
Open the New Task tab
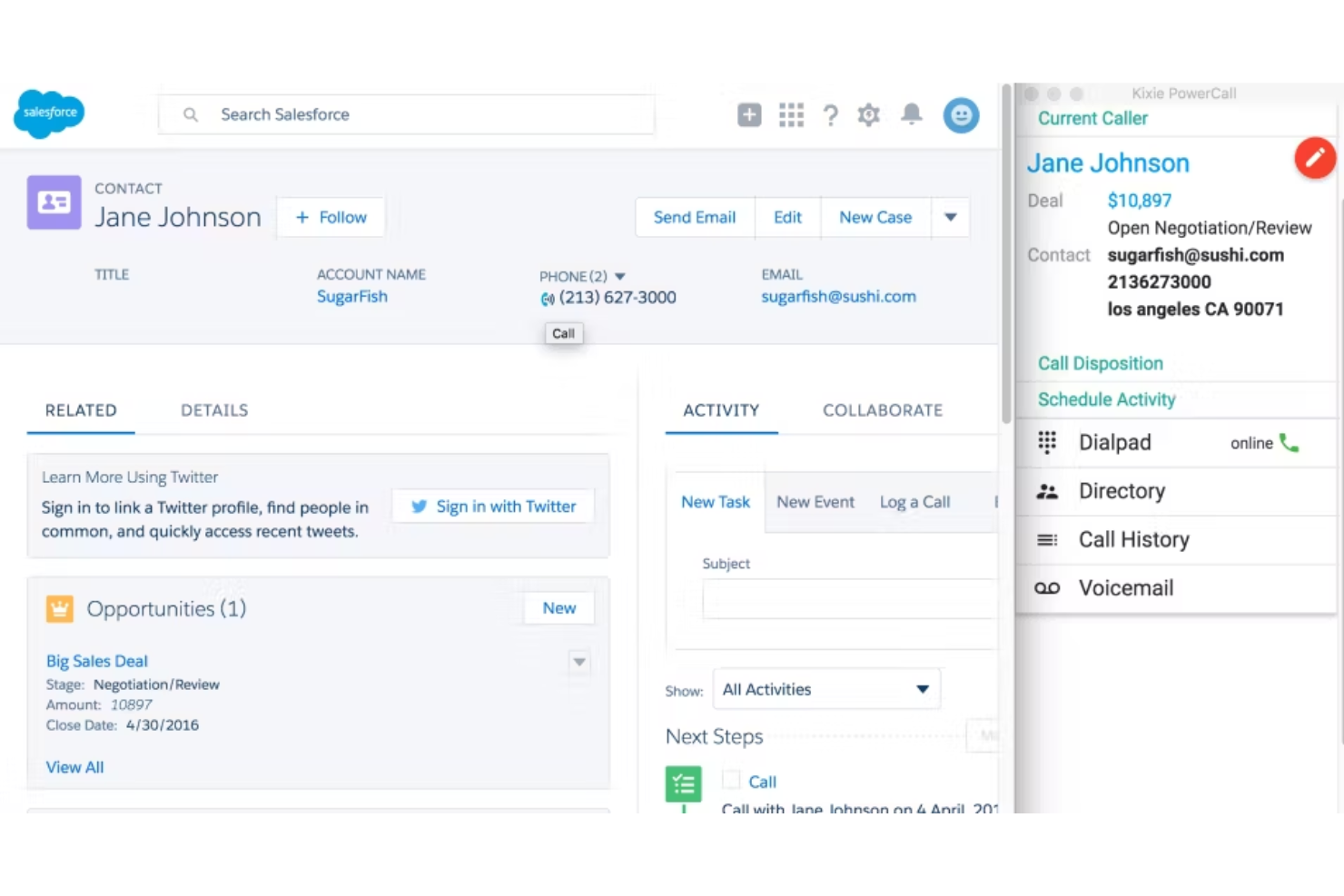[716, 502]
